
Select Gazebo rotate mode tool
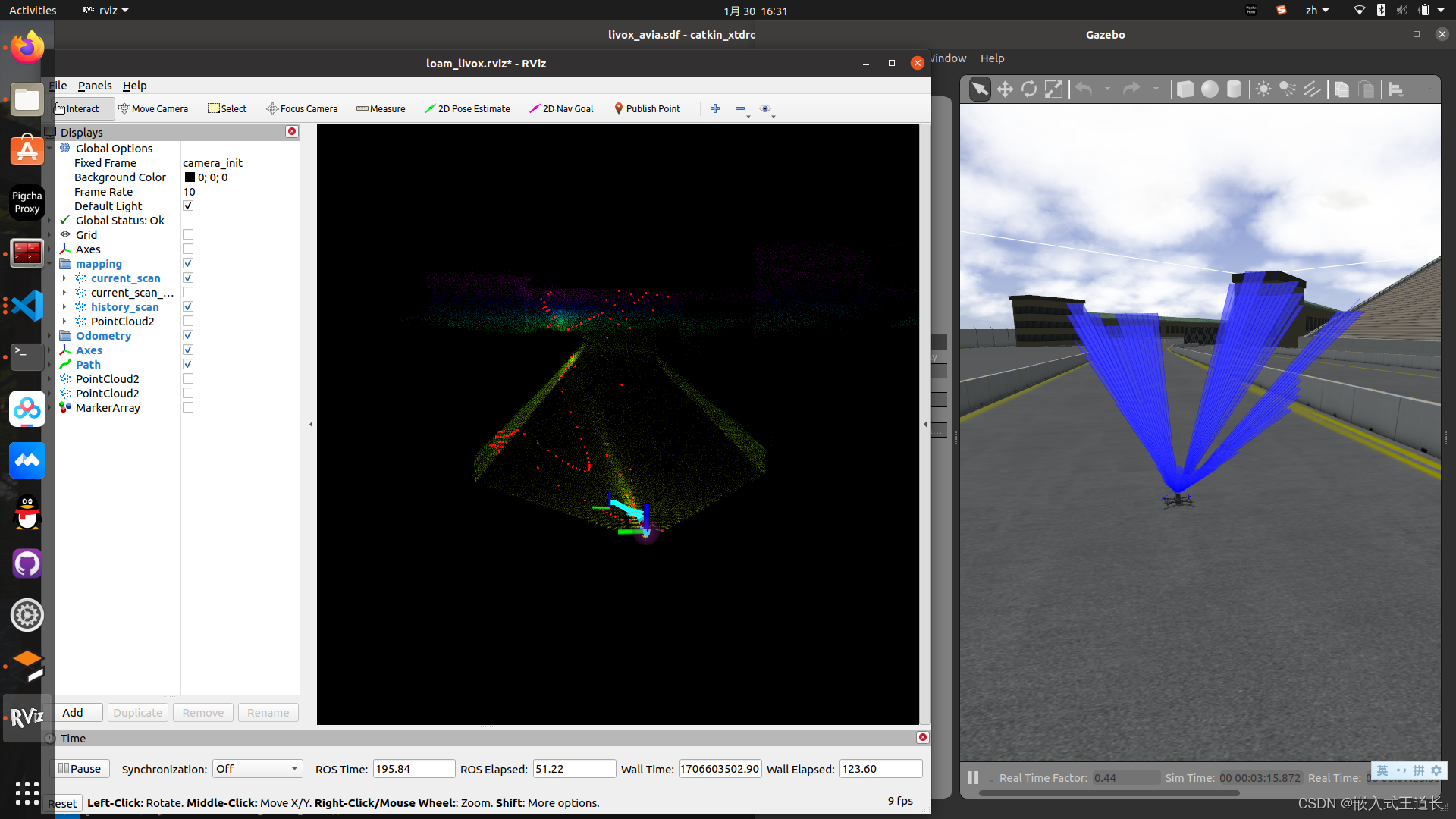(x=1029, y=89)
